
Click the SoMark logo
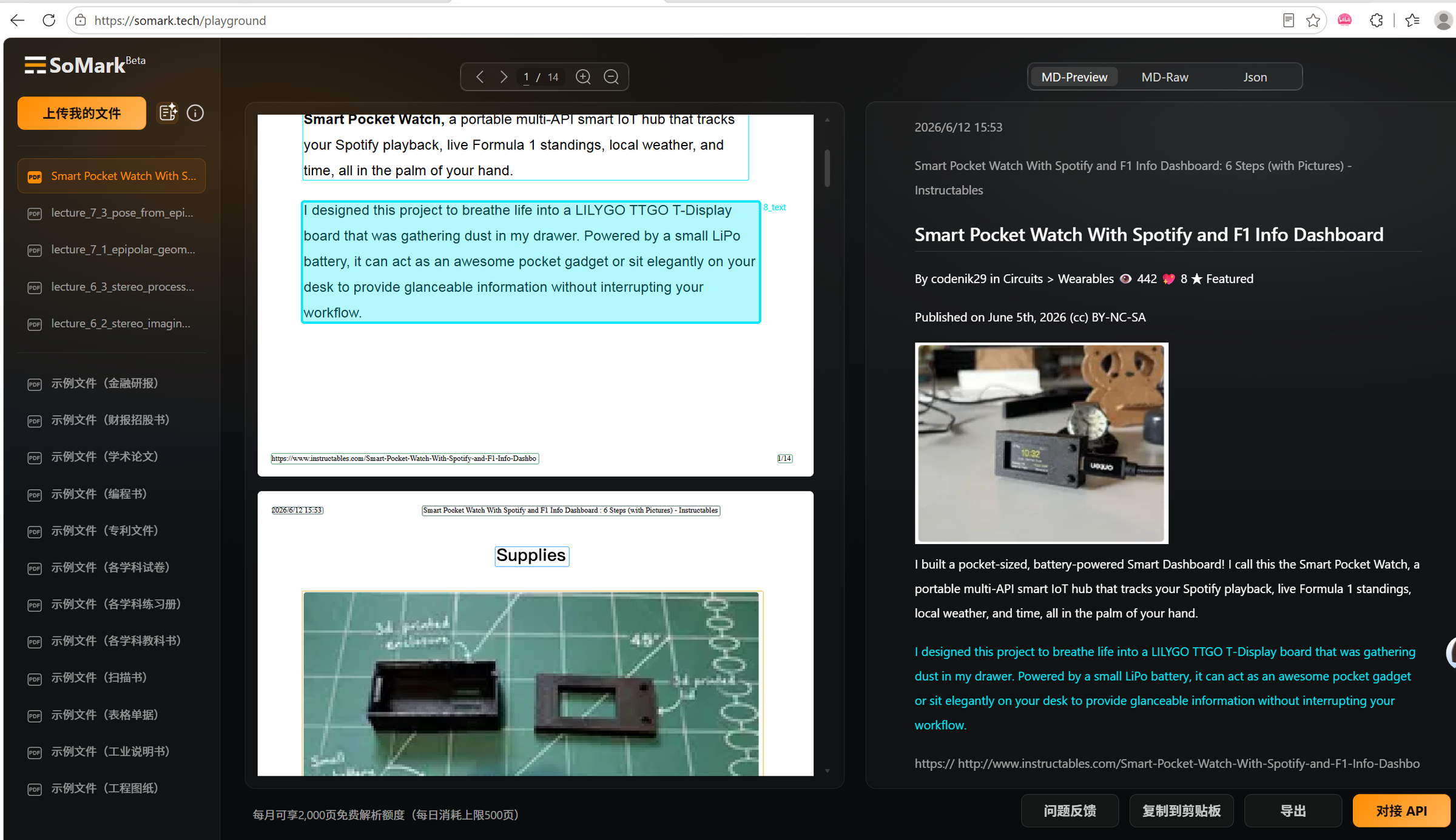85,64
